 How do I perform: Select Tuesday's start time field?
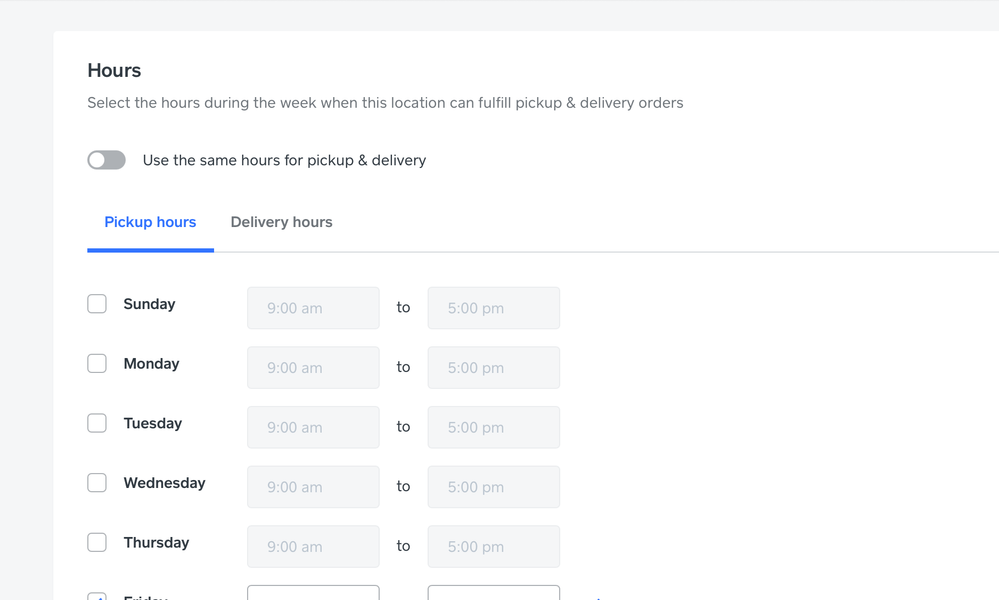pyautogui.click(x=313, y=427)
